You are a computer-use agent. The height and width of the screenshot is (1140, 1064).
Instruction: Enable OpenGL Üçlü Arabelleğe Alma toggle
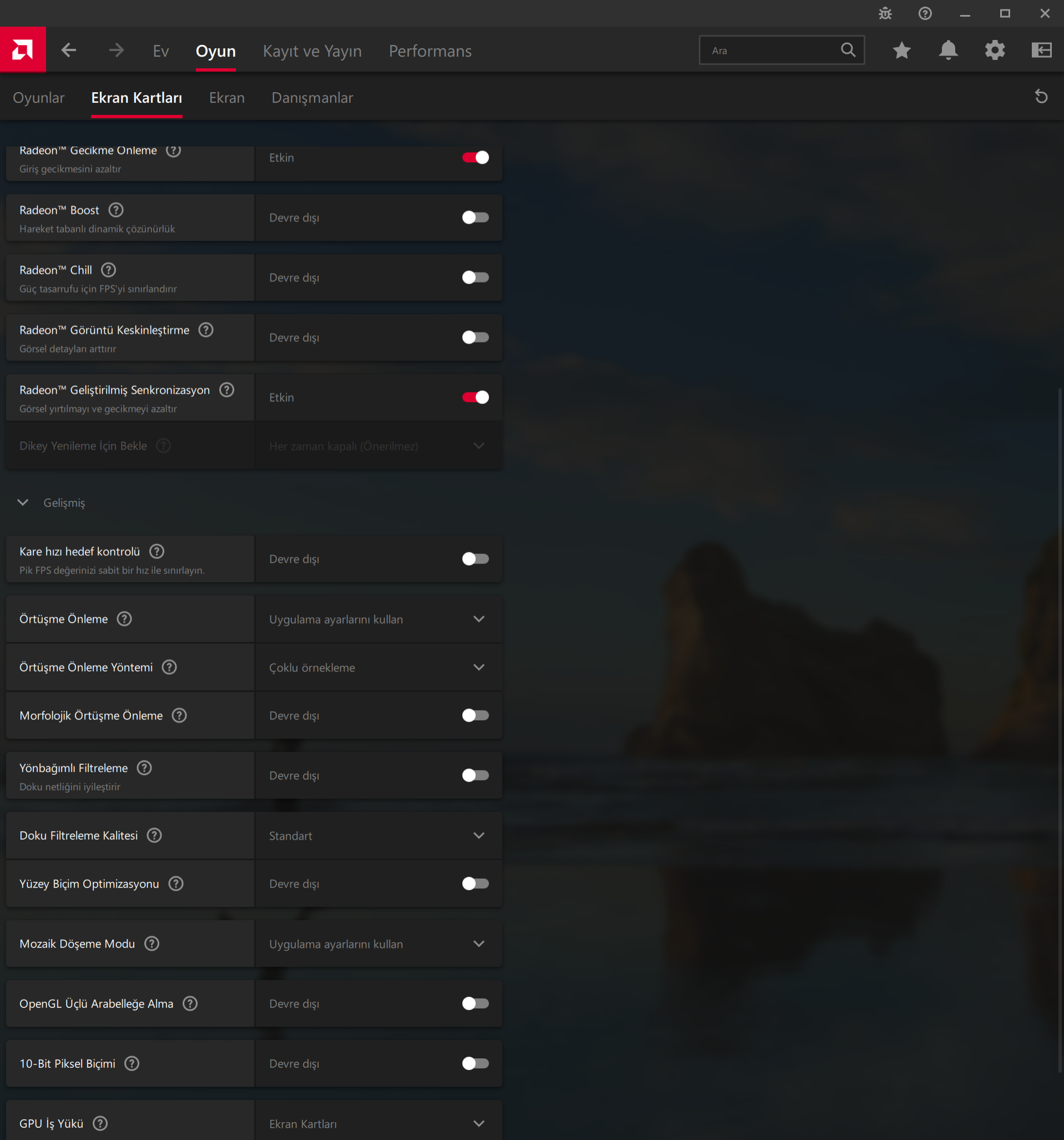(476, 1003)
